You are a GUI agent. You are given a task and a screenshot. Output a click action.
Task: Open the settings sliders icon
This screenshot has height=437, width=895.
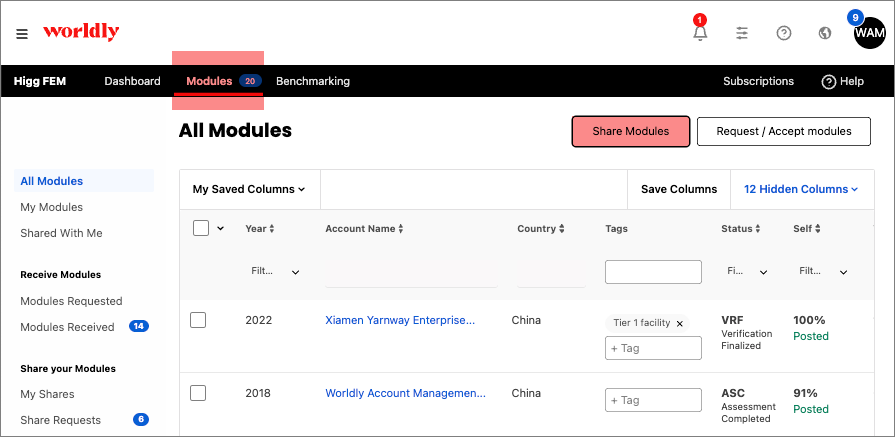(x=742, y=33)
